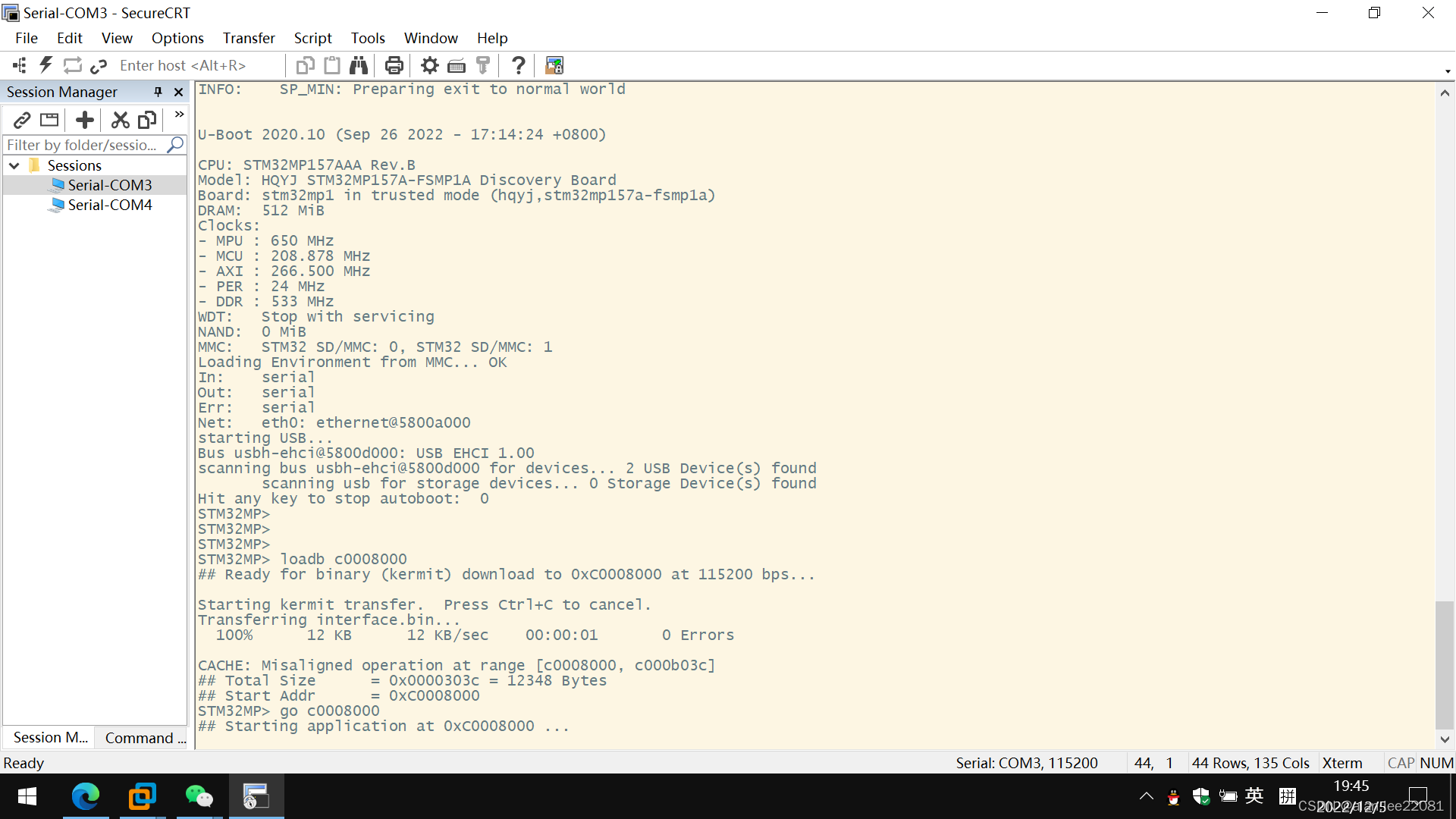Click the Help question mark icon
Viewport: 1456px width, 819px height.
(x=518, y=65)
